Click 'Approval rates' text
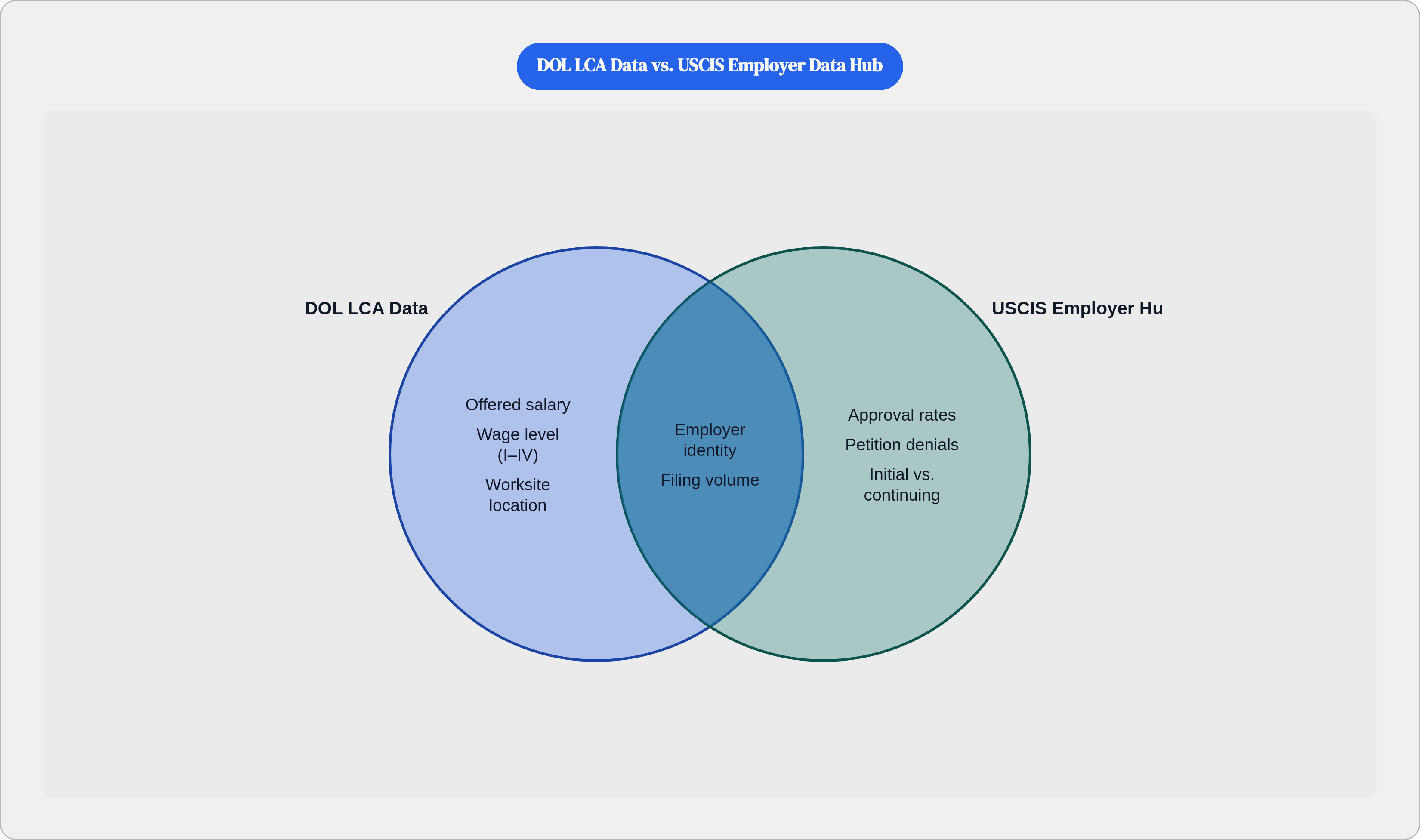This screenshot has width=1420, height=840. point(901,415)
